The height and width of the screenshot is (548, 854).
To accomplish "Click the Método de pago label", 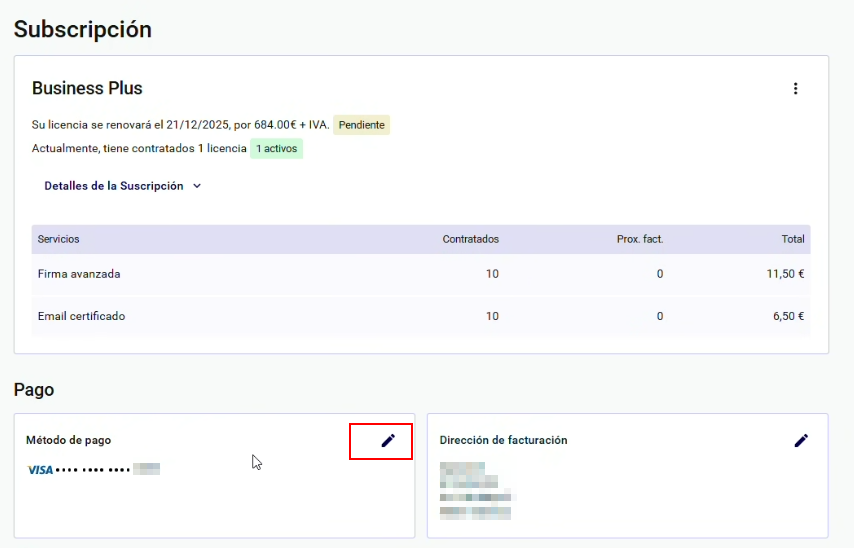I will pyautogui.click(x=69, y=440).
